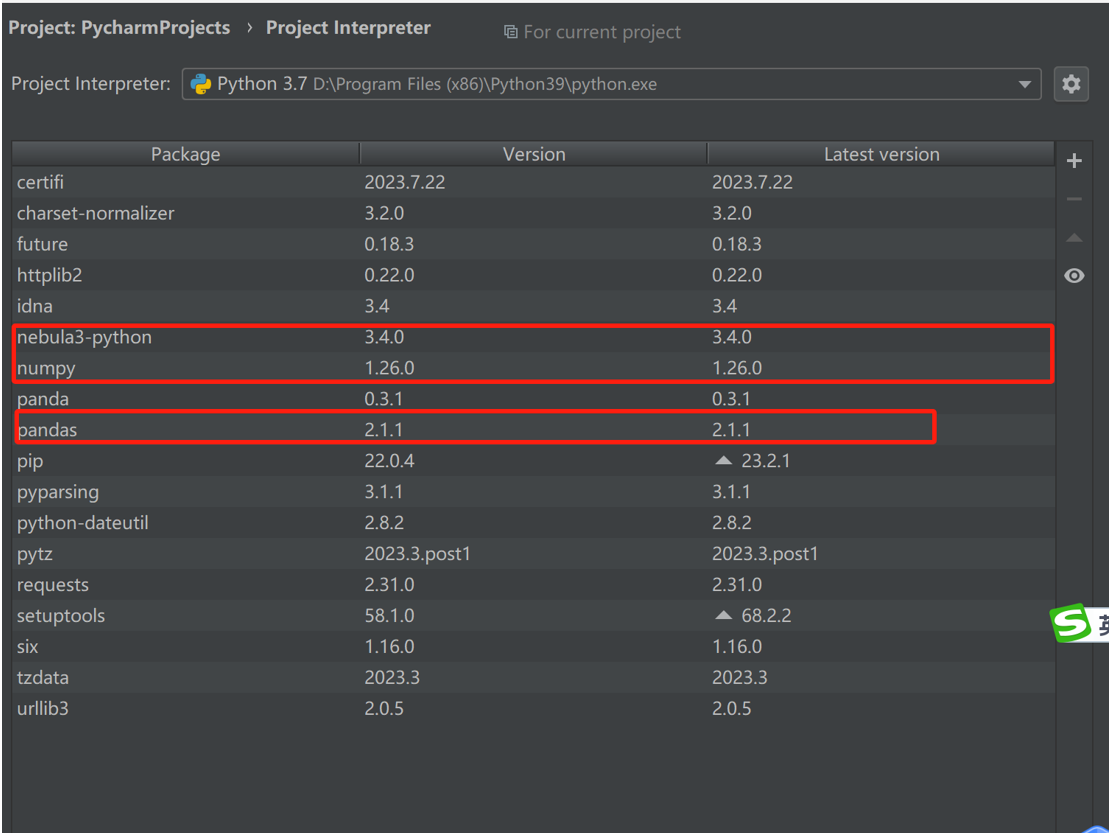The image size is (1109, 833).
Task: Click the Project Interpreter breadcrumb label
Action: [348, 28]
